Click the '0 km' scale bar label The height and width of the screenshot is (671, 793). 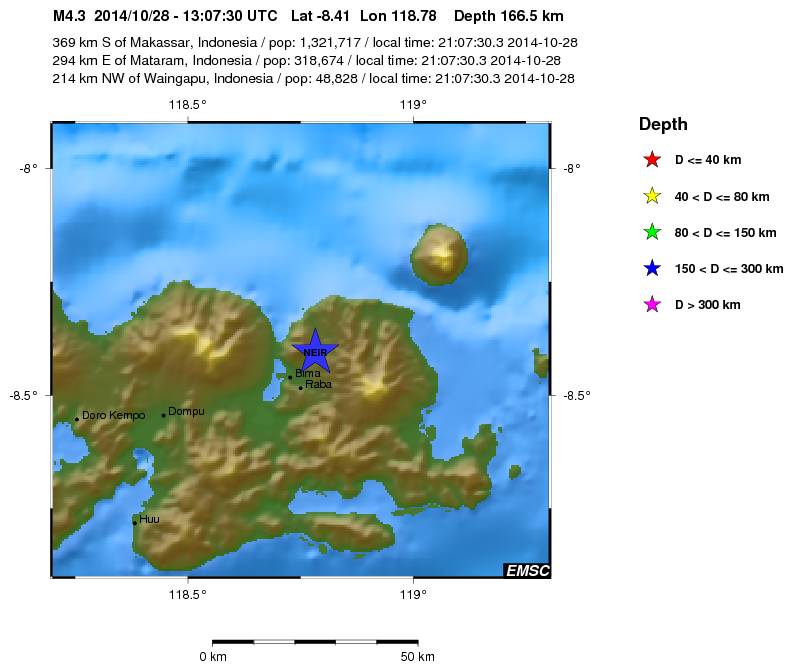[213, 657]
